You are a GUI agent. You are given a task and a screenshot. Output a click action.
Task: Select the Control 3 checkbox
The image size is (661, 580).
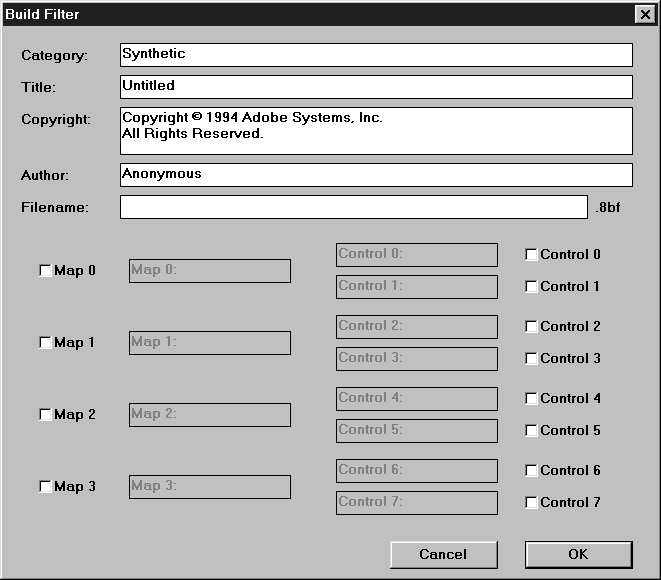click(532, 359)
